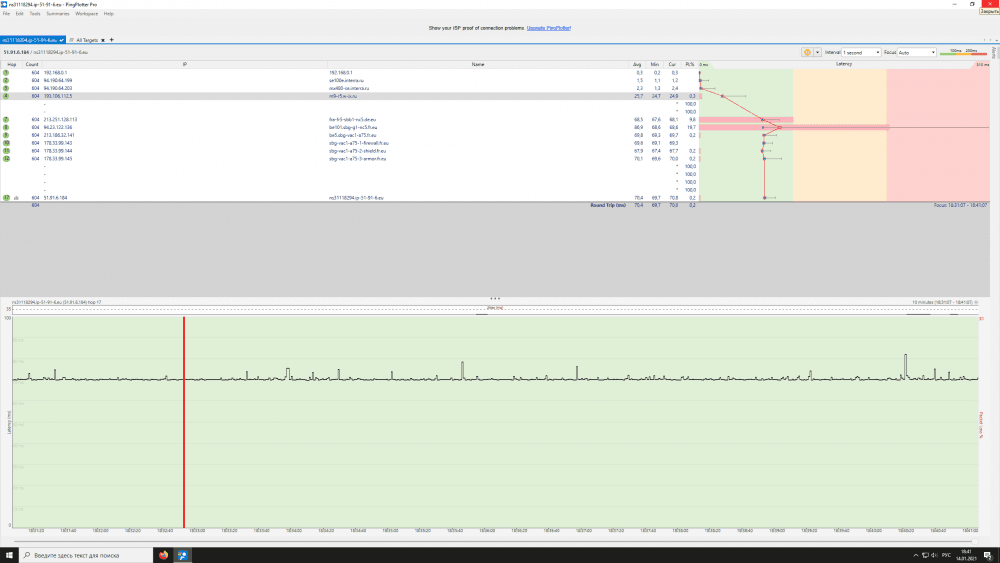Add a new target tab with plus
This screenshot has height=563, width=1000.
coord(112,40)
